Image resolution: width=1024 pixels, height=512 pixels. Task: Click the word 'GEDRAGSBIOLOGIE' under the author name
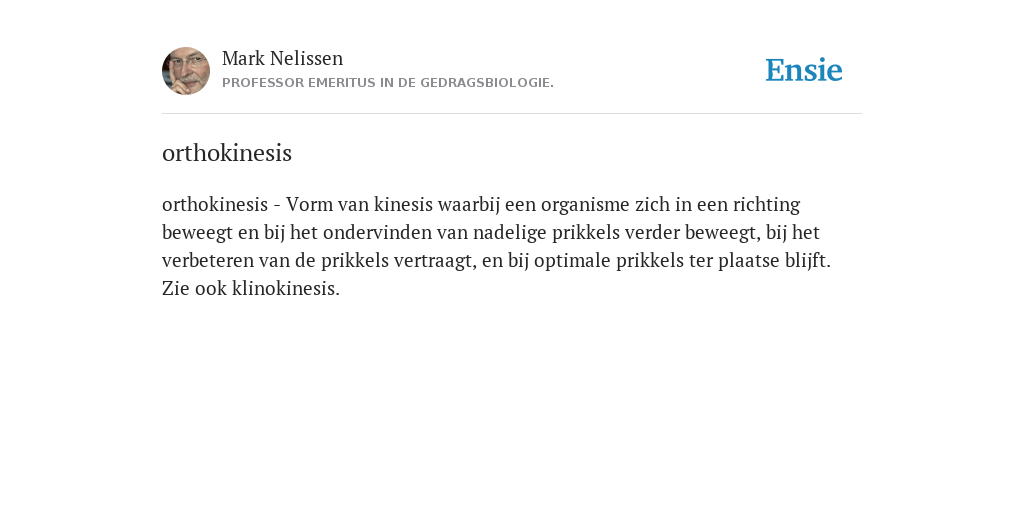pos(487,83)
